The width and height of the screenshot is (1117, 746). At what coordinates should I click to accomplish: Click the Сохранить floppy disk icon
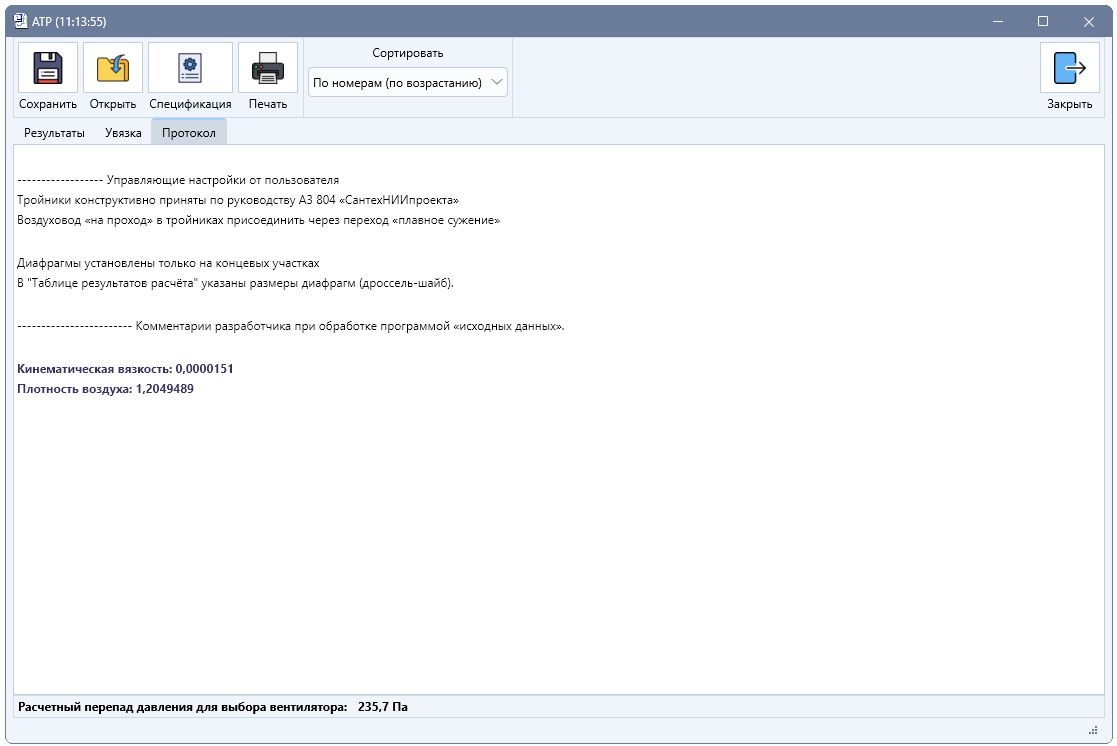[48, 68]
